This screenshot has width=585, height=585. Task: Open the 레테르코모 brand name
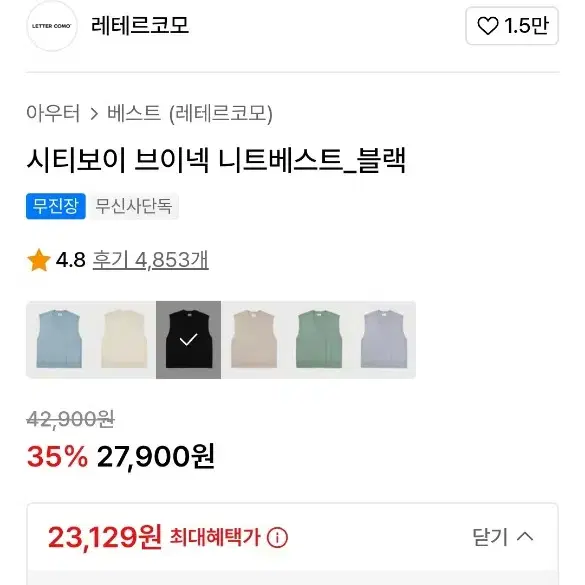point(140,26)
